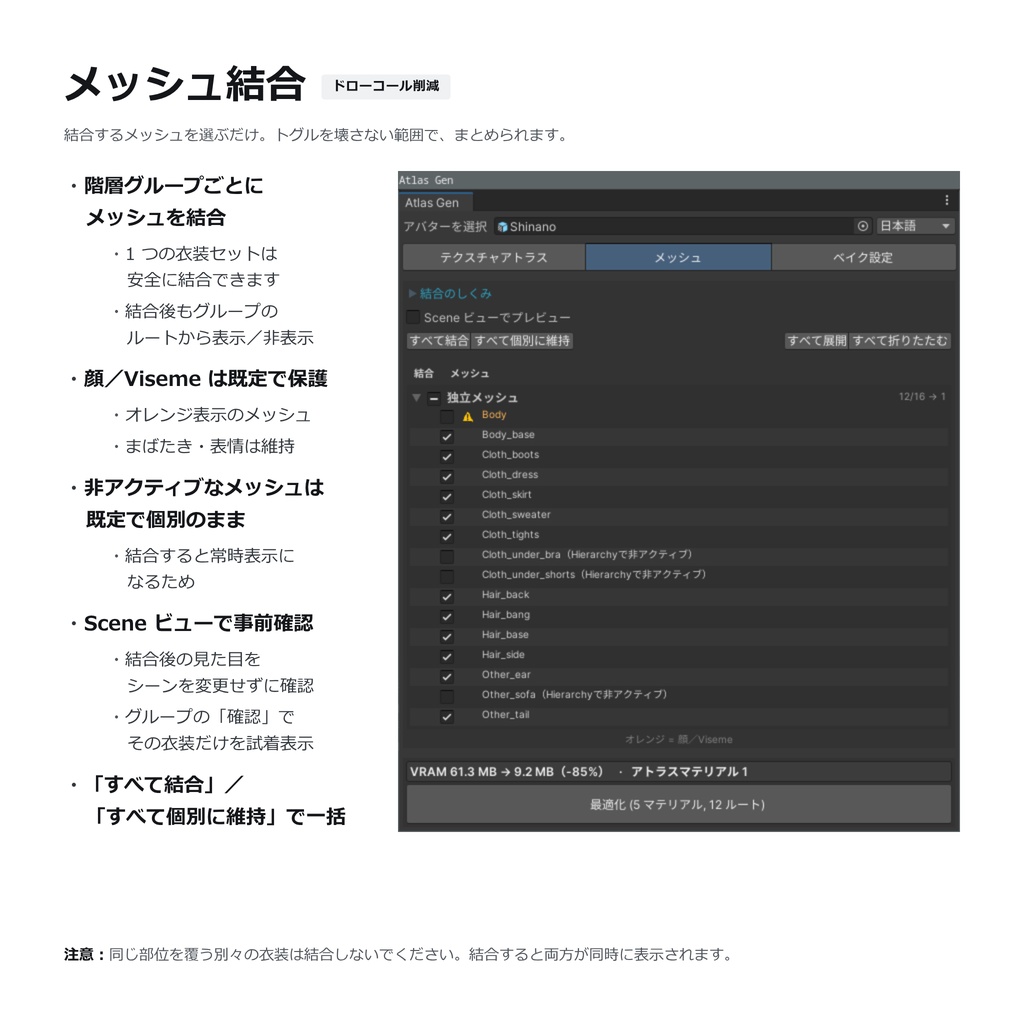Viewport: 1024px width, 1024px height.
Task: Enable Scene ビューでプレビュー checkbox
Action: tap(413, 317)
